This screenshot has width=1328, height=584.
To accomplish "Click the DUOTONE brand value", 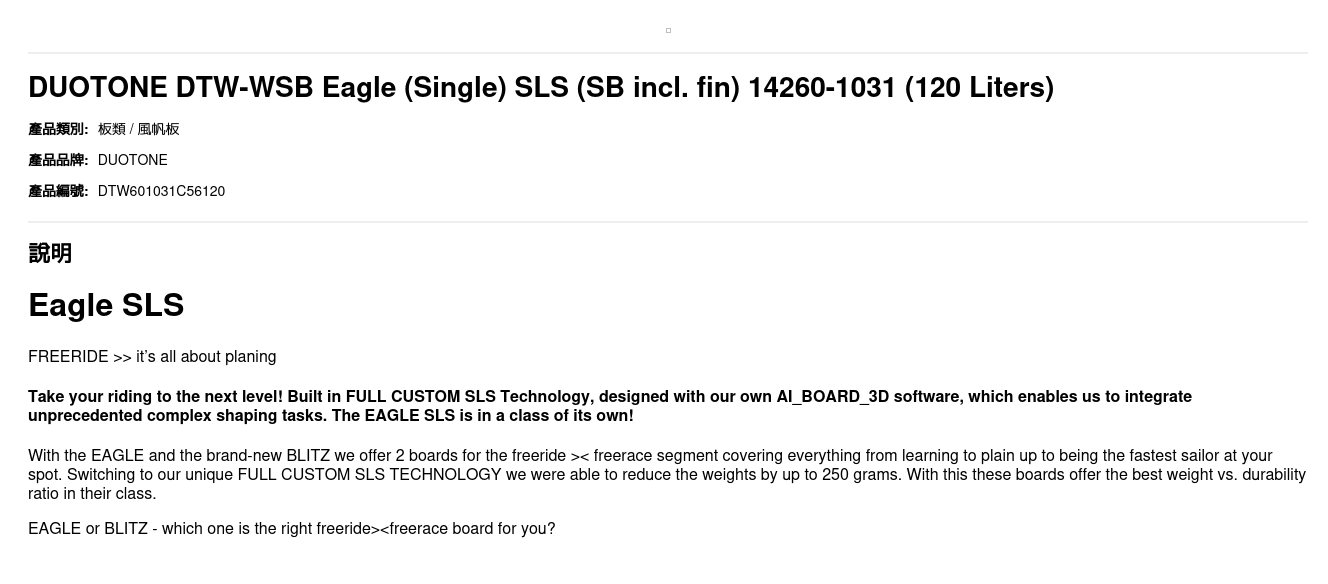I will tap(132, 160).
